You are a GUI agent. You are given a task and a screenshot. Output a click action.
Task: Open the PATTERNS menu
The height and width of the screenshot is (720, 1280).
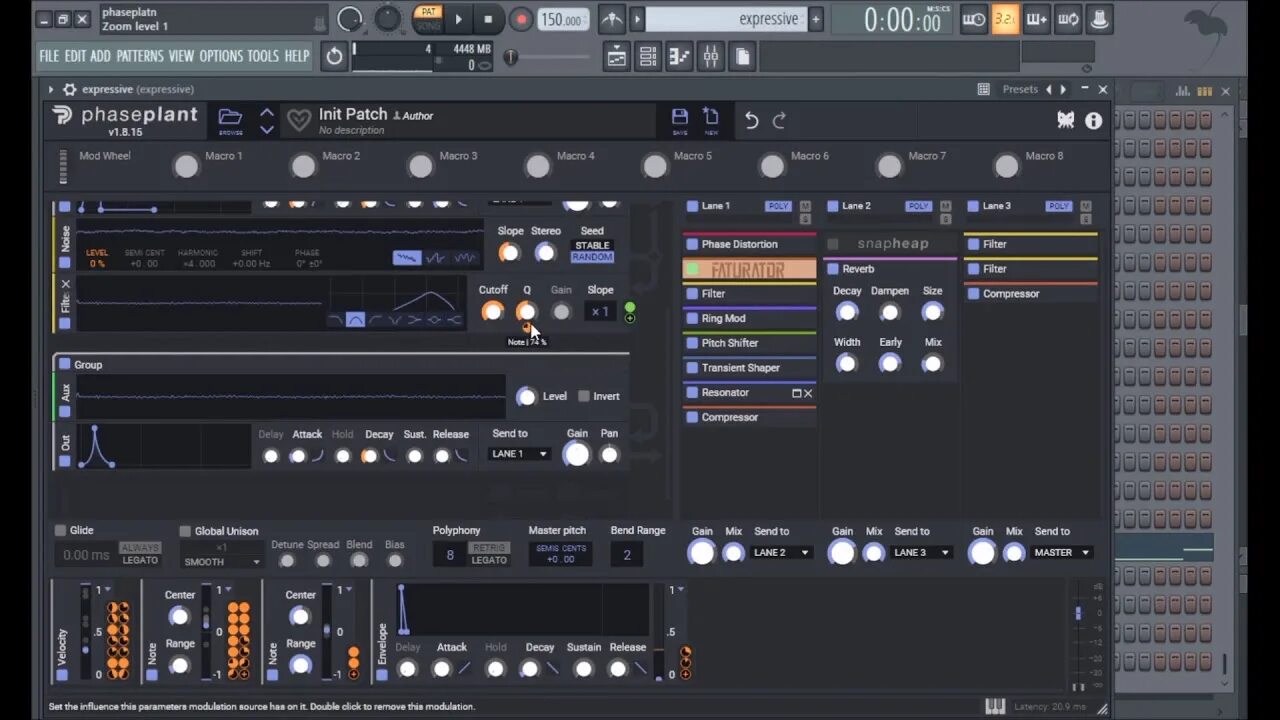click(140, 56)
